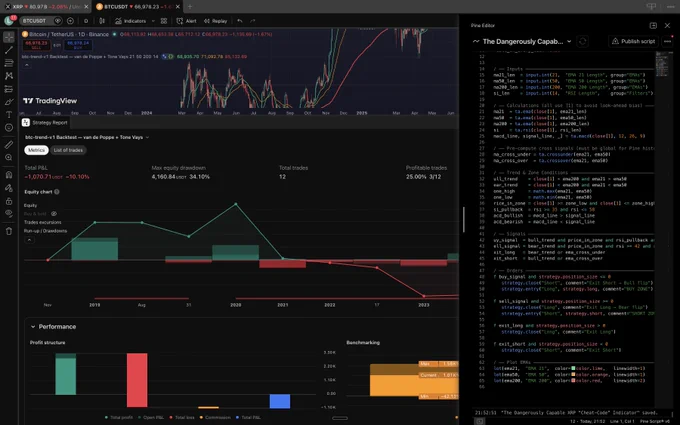This screenshot has height=425, width=680.
Task: Expand the Indicators favorites dropdown arrow
Action: point(153,21)
